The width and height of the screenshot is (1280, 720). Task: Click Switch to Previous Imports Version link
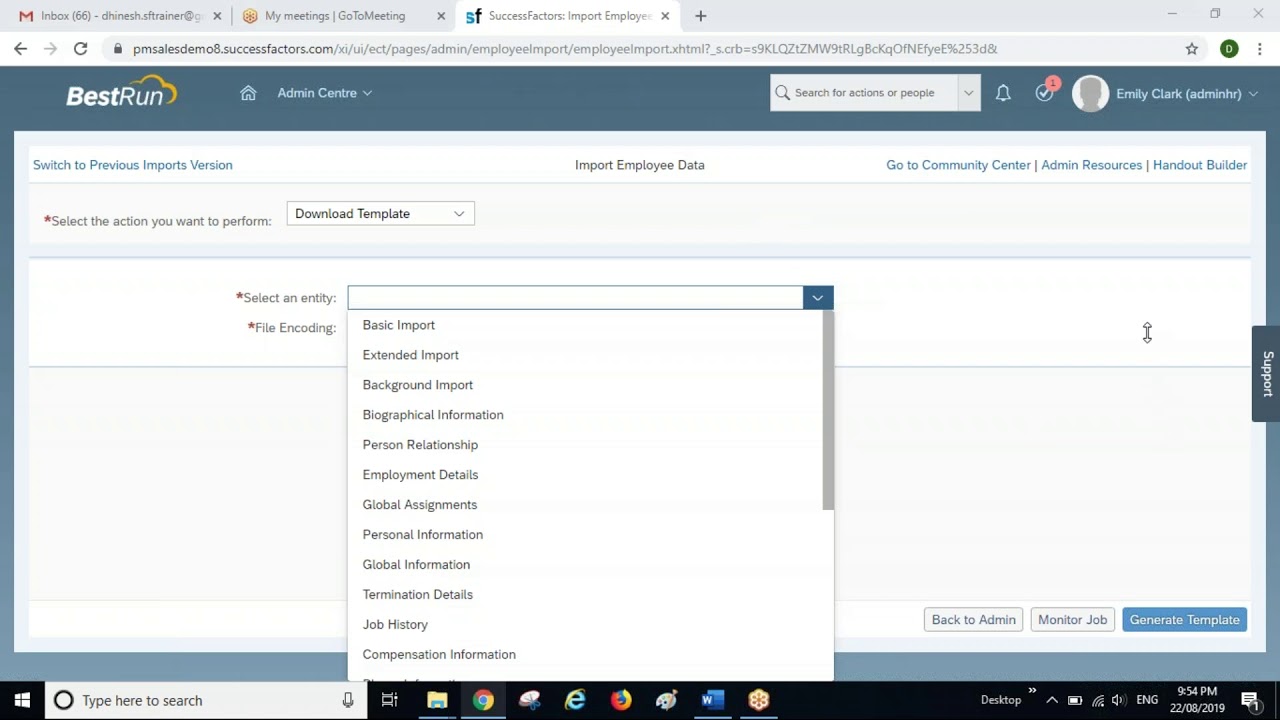(133, 165)
